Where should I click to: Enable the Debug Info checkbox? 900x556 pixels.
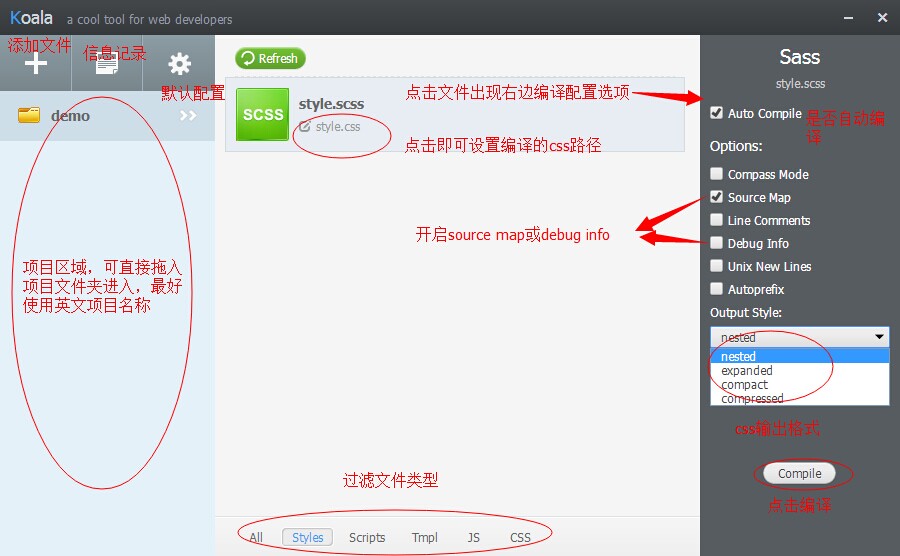tap(716, 242)
